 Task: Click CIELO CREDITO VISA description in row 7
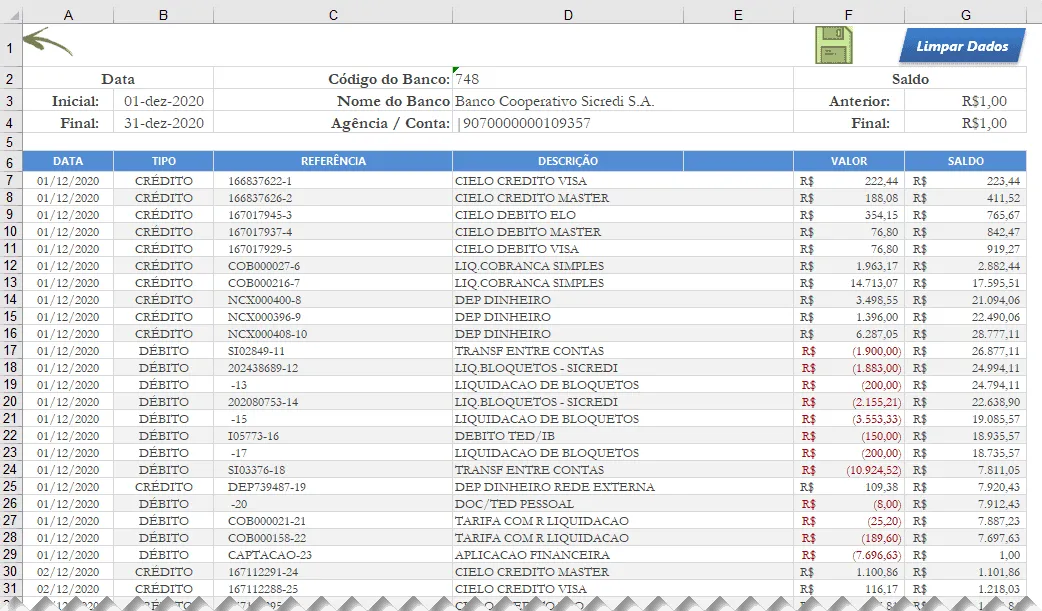(x=568, y=181)
